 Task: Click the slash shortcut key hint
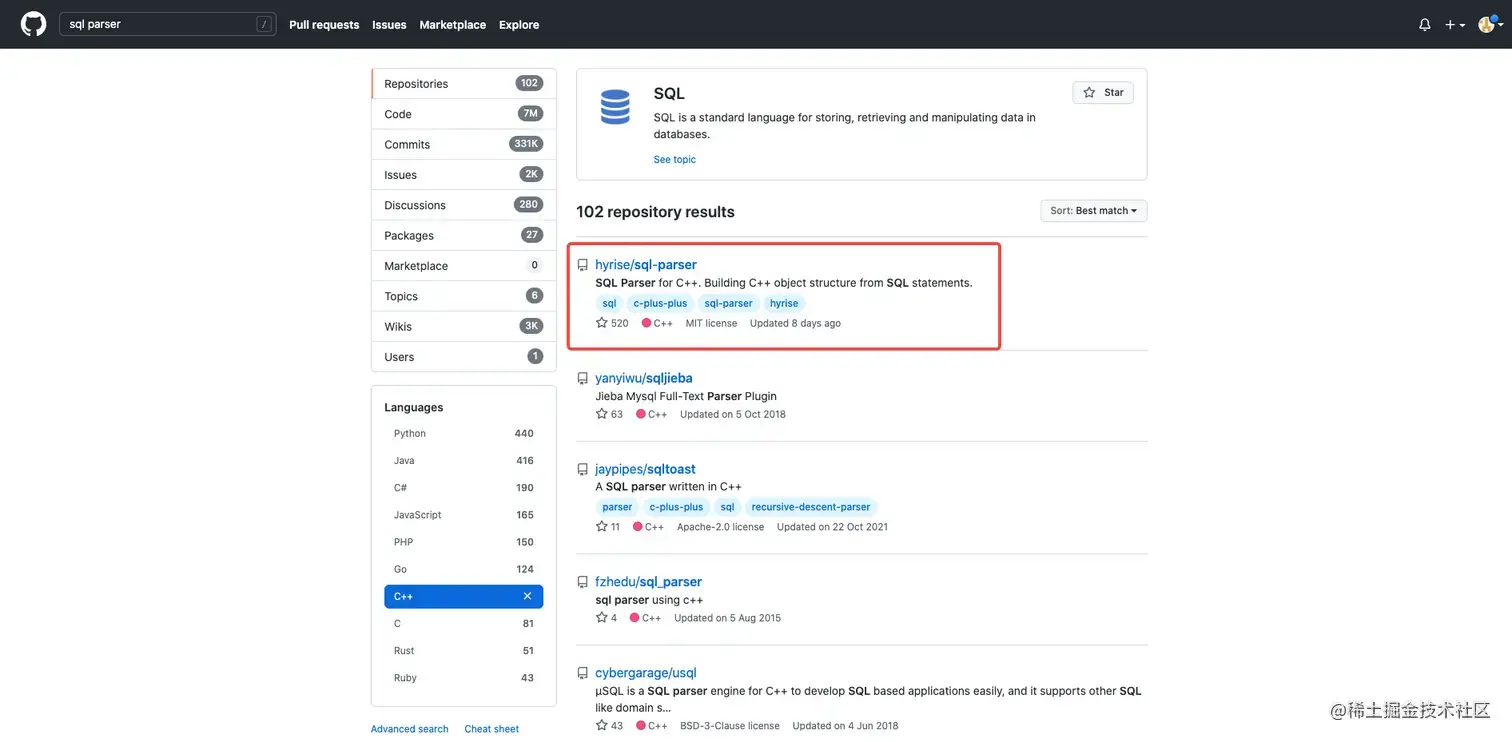coord(263,24)
